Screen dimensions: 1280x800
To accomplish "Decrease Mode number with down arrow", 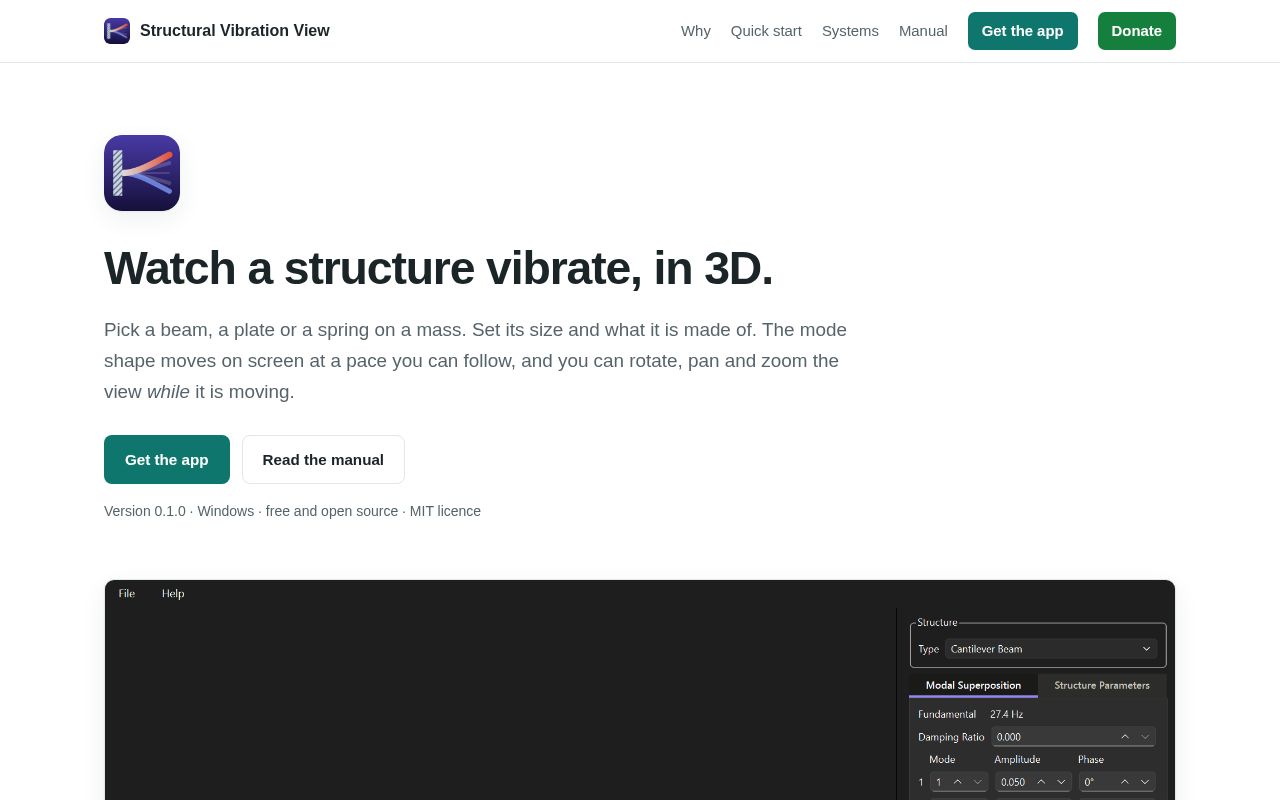I will 978,782.
